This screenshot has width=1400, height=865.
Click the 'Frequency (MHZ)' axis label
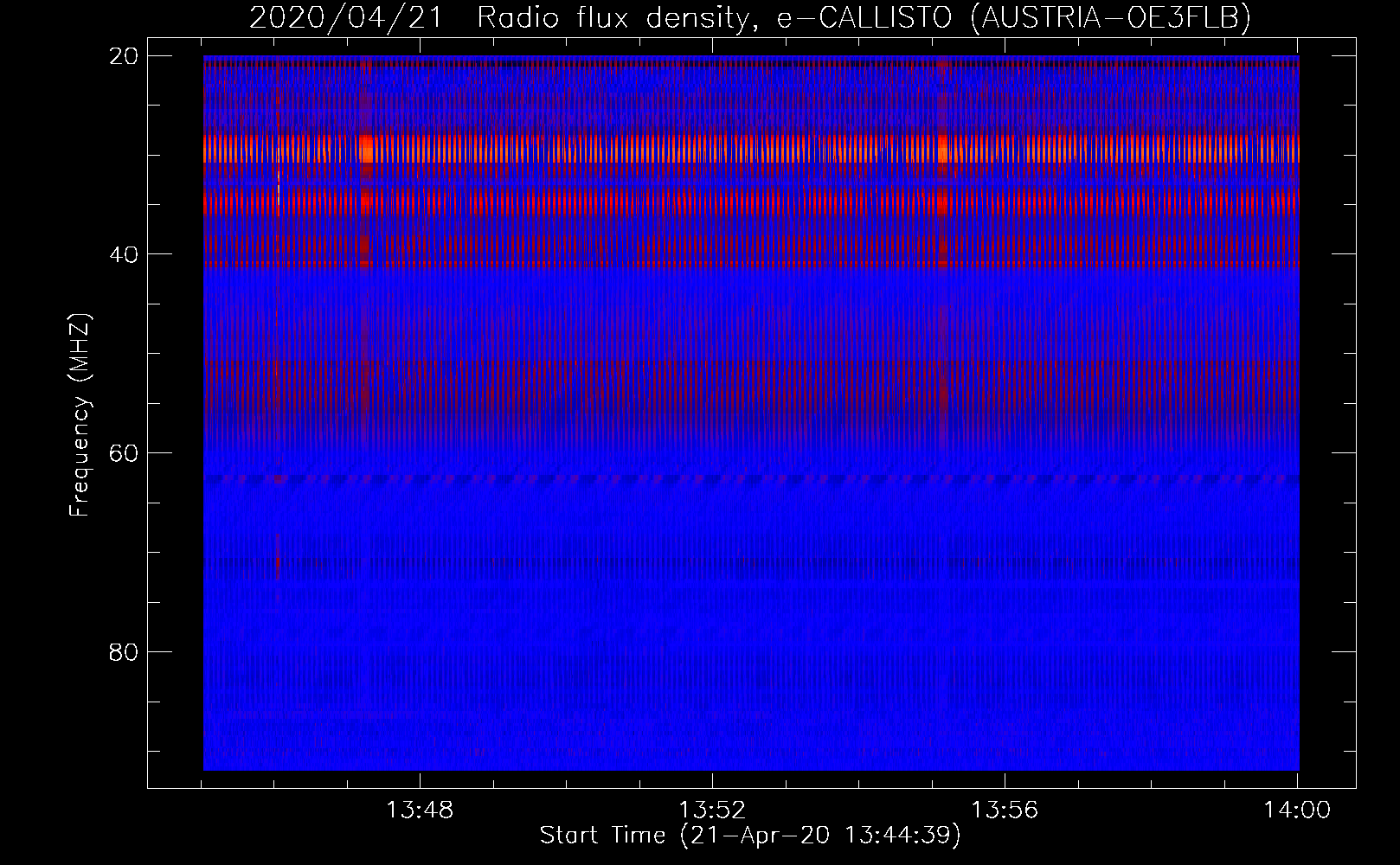click(80, 415)
